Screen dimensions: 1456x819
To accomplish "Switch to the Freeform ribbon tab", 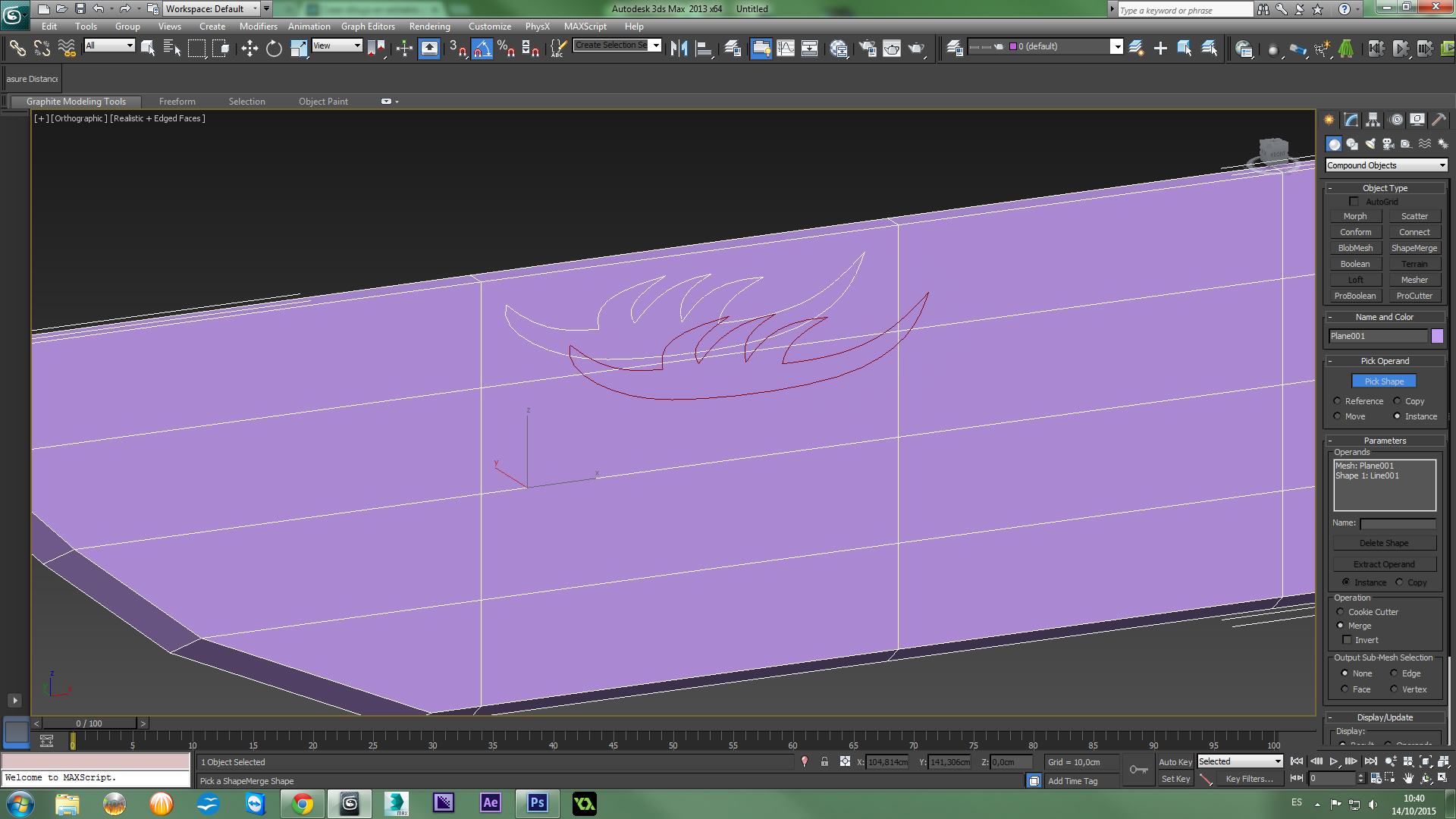I will click(x=177, y=102).
